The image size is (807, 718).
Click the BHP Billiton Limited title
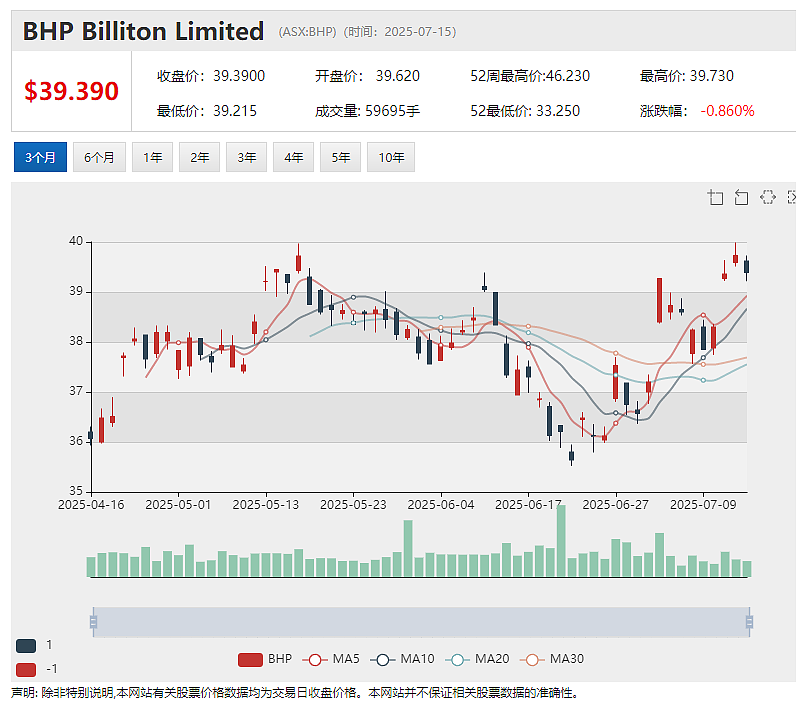tap(144, 31)
